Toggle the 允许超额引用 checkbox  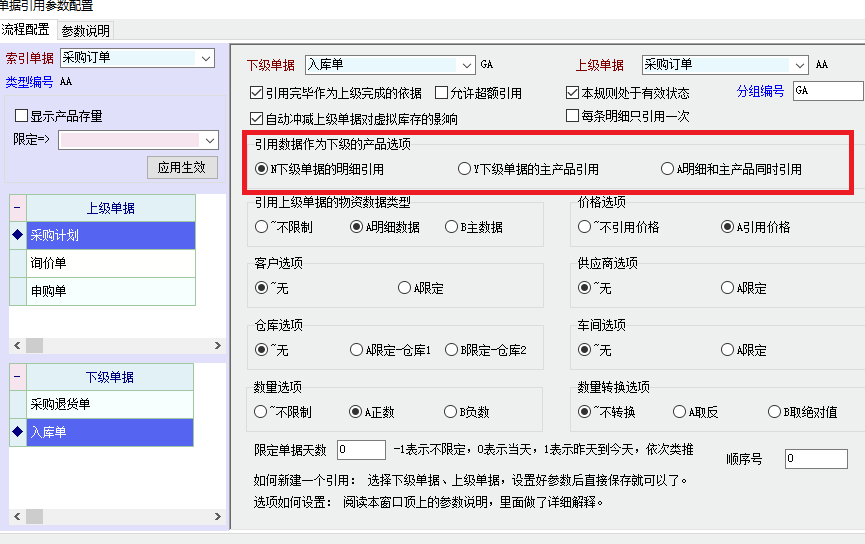point(442,93)
